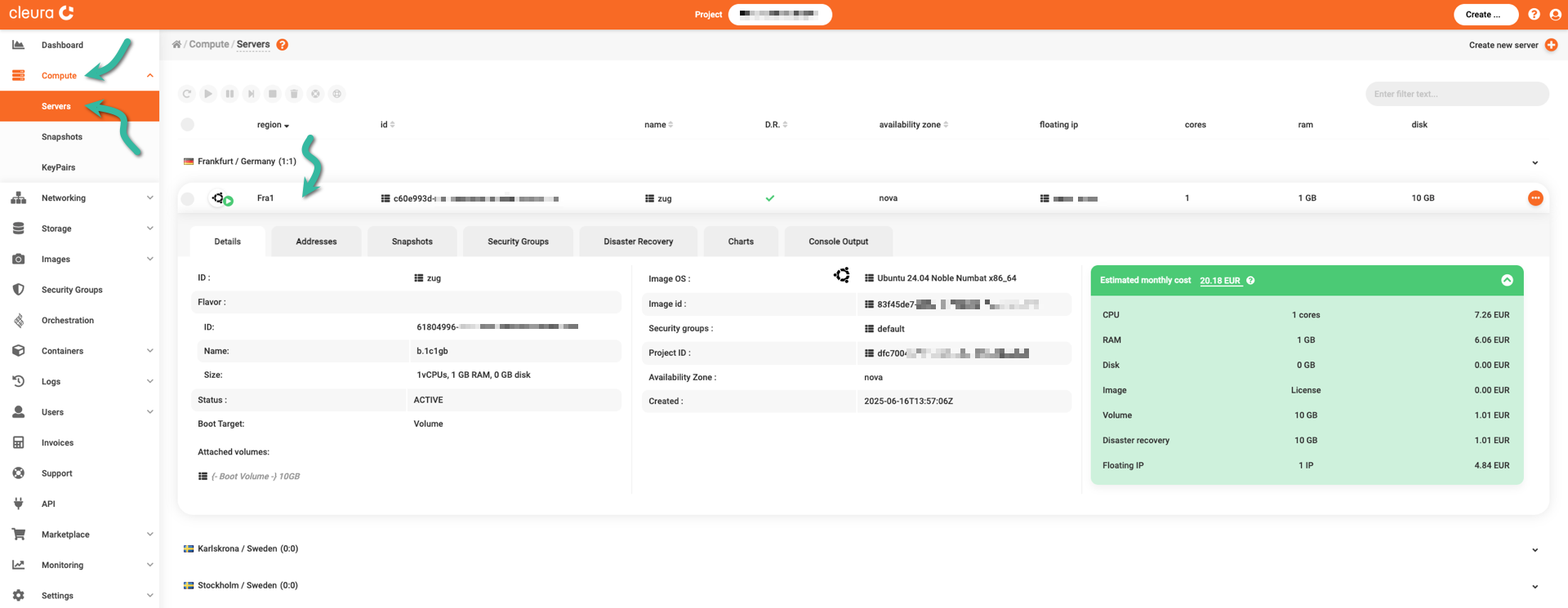Collapse the Estimated monthly cost panel
This screenshot has height=608, width=1568.
point(1507,280)
